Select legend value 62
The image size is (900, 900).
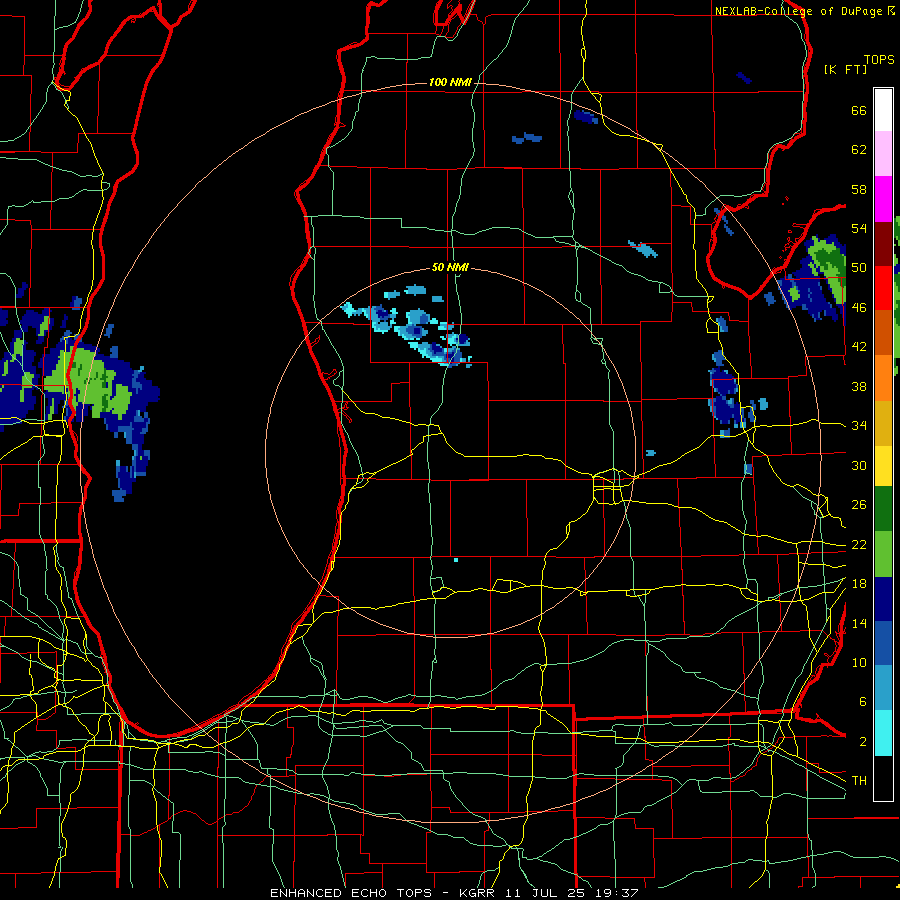tap(859, 150)
